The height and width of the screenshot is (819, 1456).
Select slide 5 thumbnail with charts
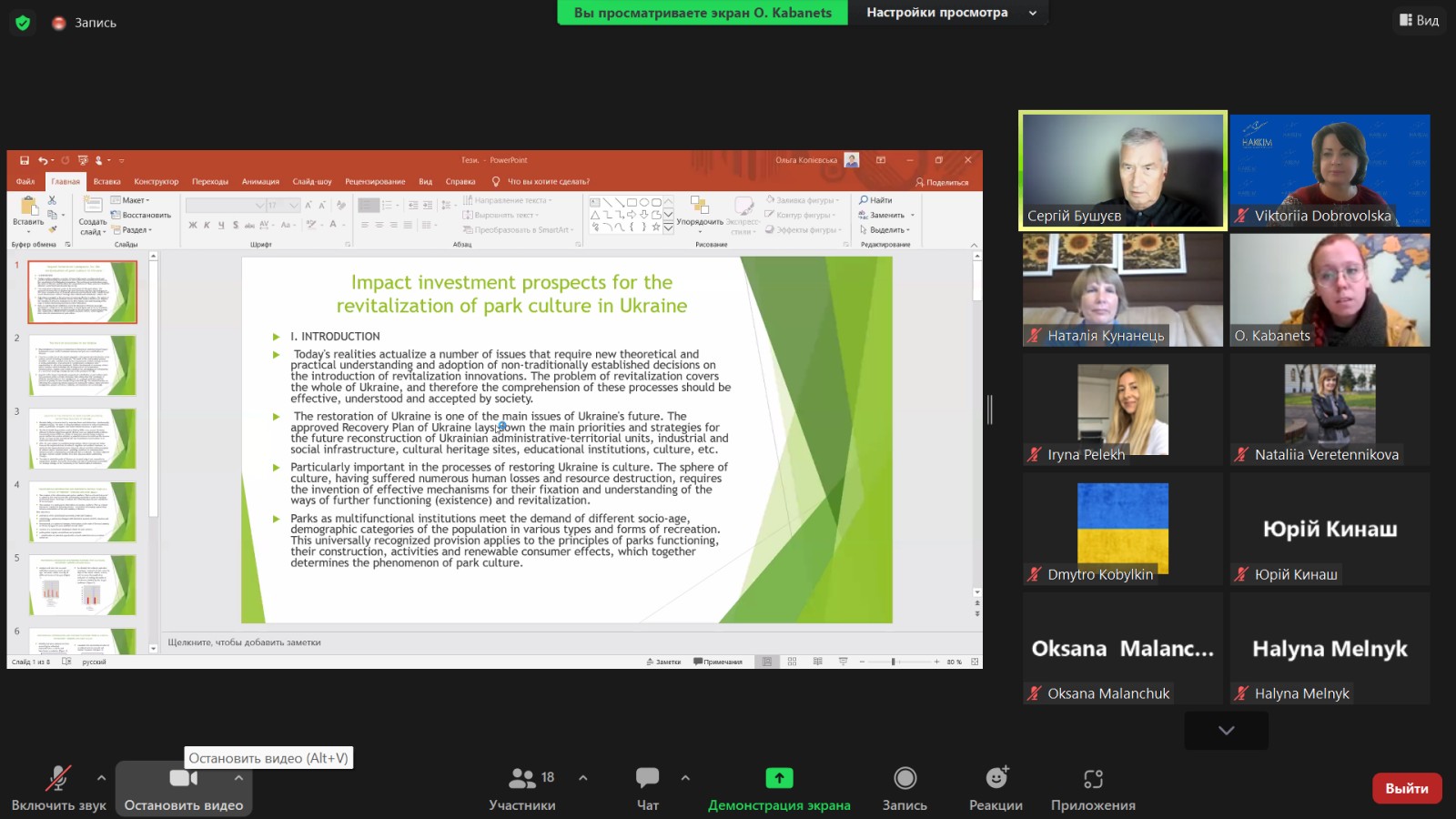click(82, 585)
